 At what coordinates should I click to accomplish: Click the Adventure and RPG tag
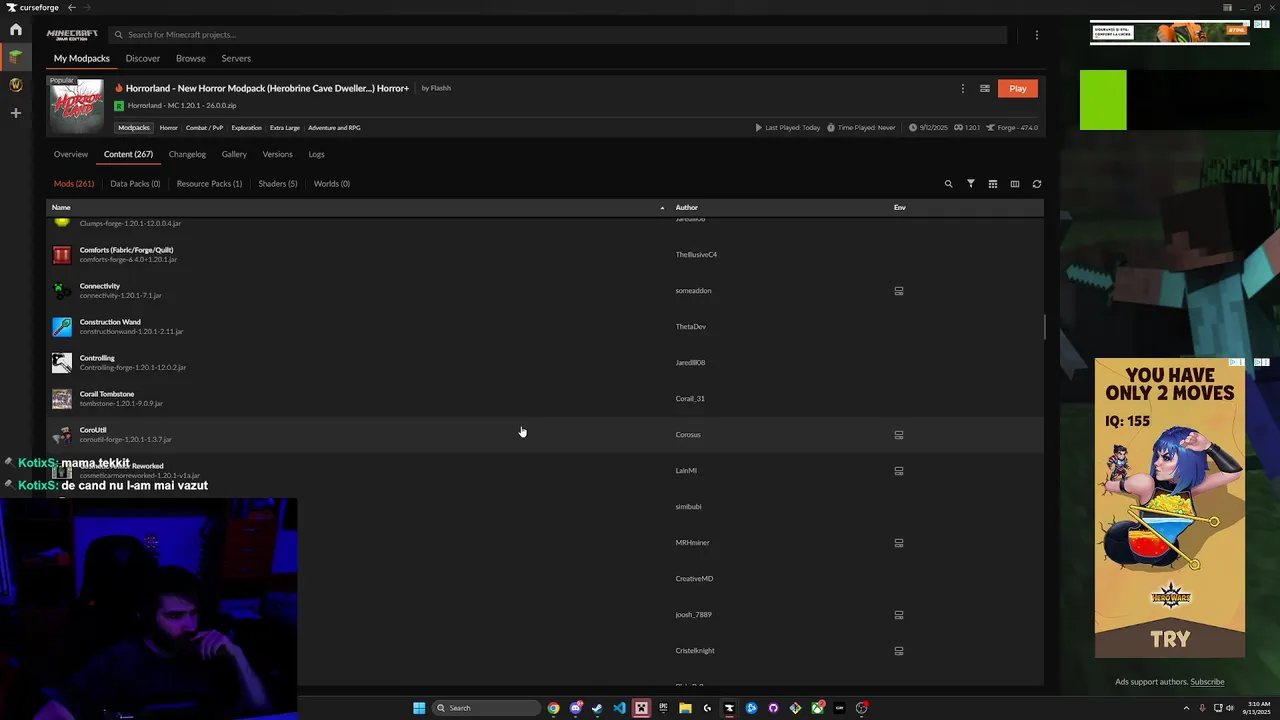tap(334, 128)
